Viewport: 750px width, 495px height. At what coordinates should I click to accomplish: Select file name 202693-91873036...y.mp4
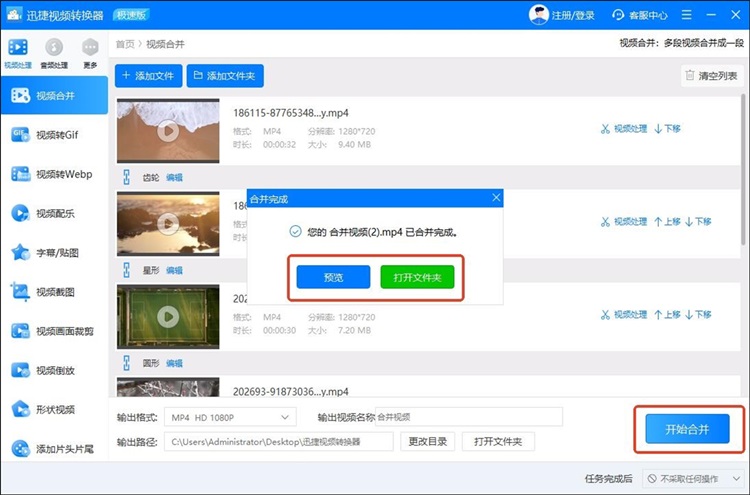(291, 391)
